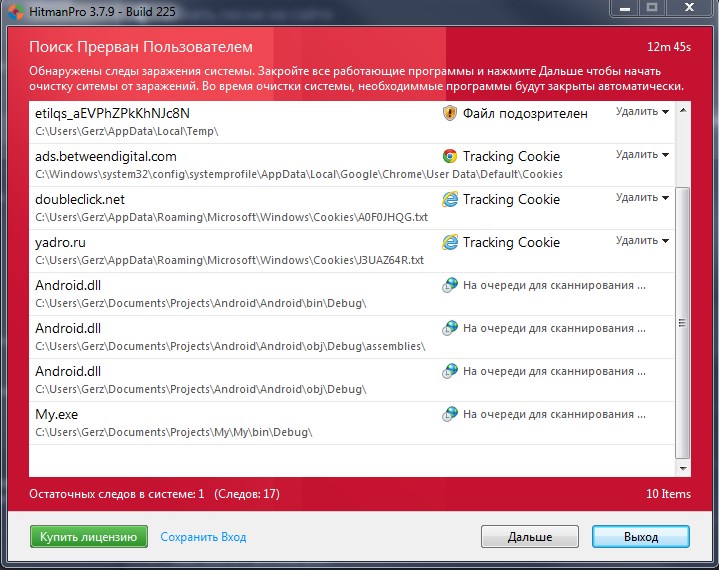Screen dimensions: 719x570
Task: Click the shield icon for suspicious file etilqs
Action: 450,113
